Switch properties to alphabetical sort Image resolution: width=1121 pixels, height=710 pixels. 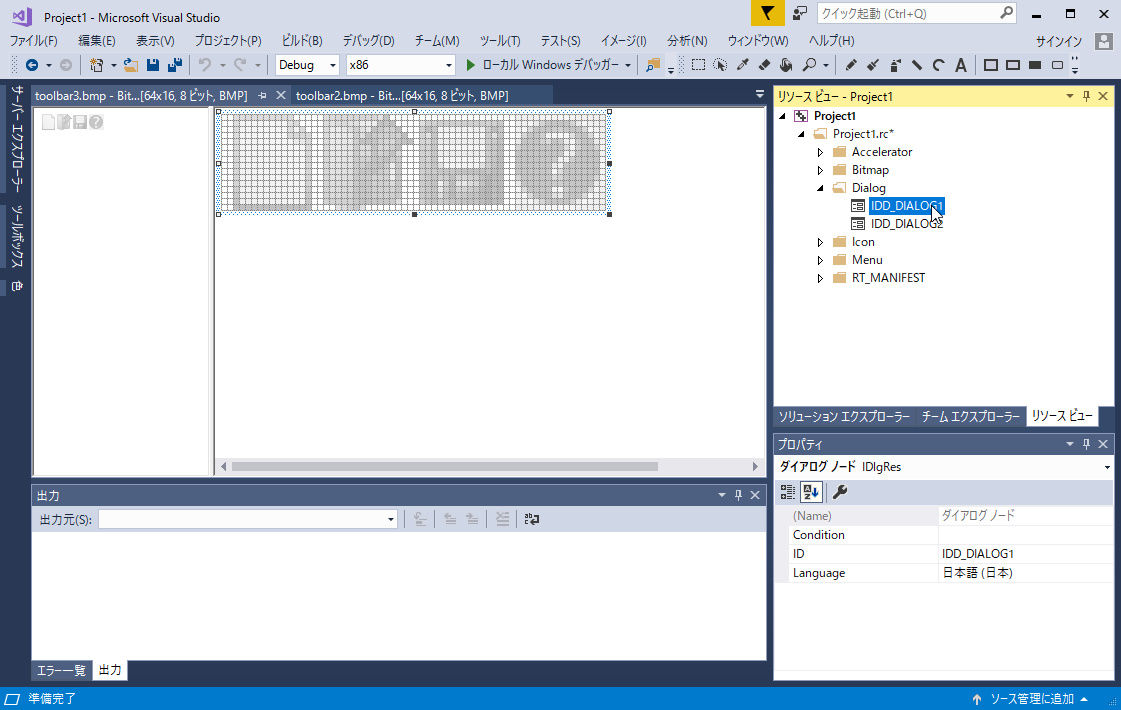(811, 491)
